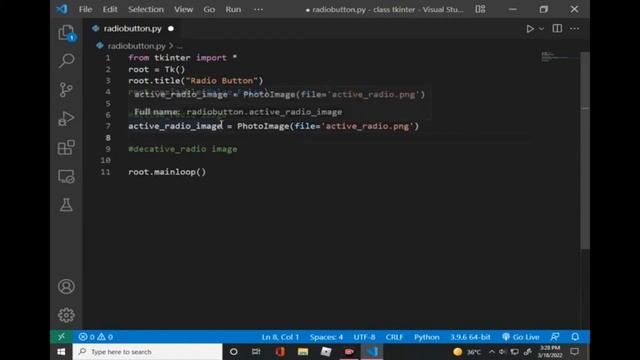Open File Explorer from taskbar

[303, 351]
